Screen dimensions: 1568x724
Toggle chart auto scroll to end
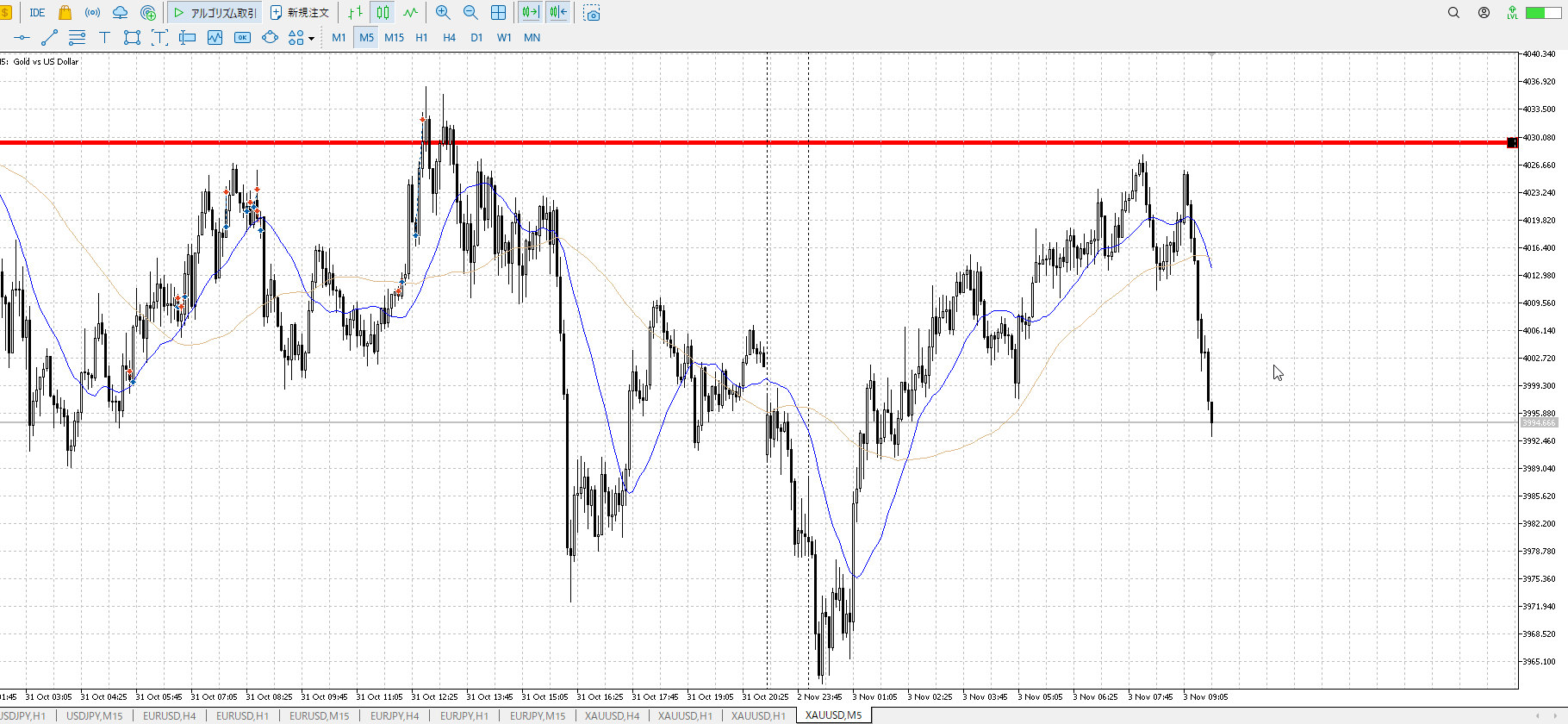[x=531, y=13]
